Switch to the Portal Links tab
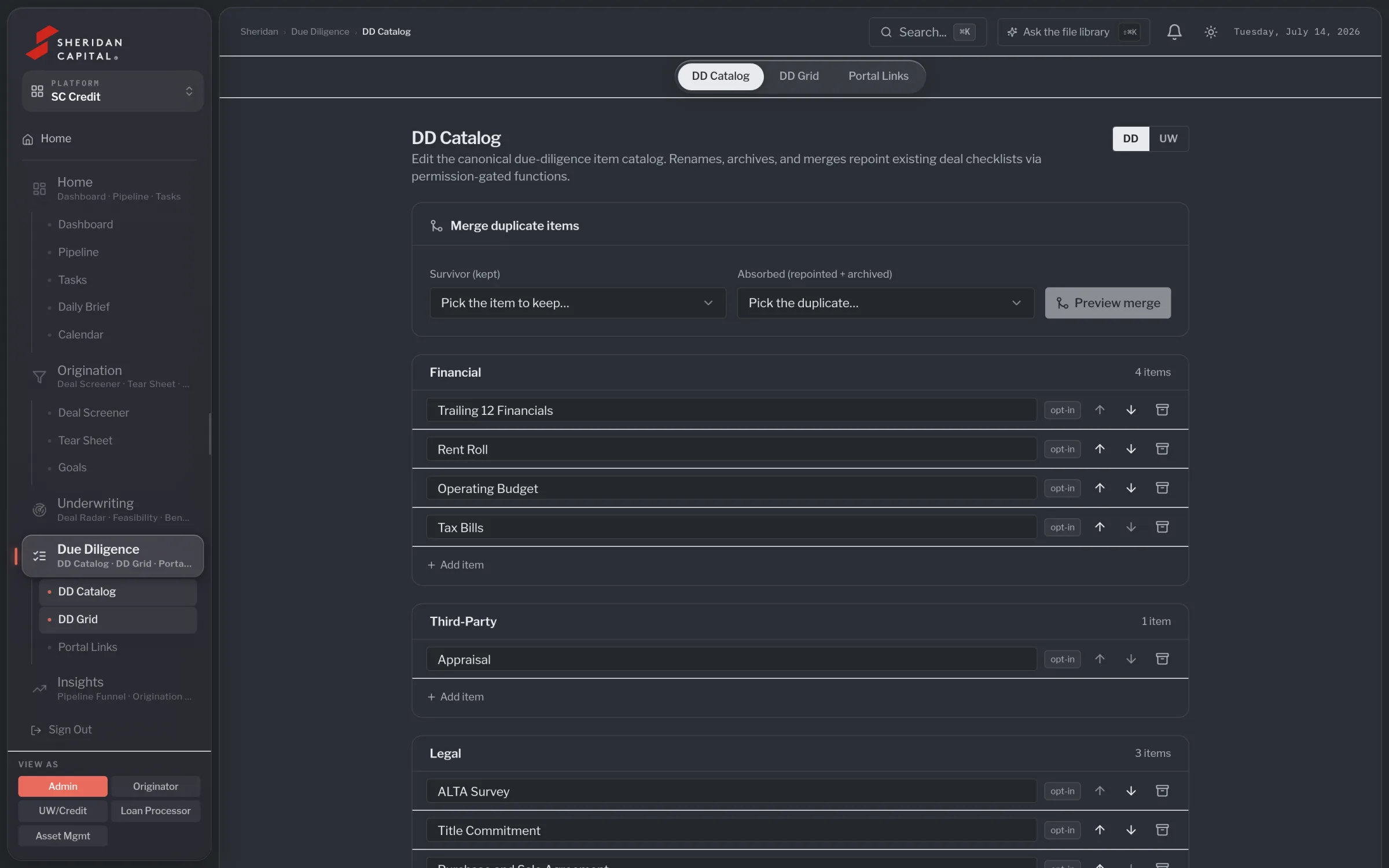The width and height of the screenshot is (1389, 868). pyautogui.click(x=878, y=76)
